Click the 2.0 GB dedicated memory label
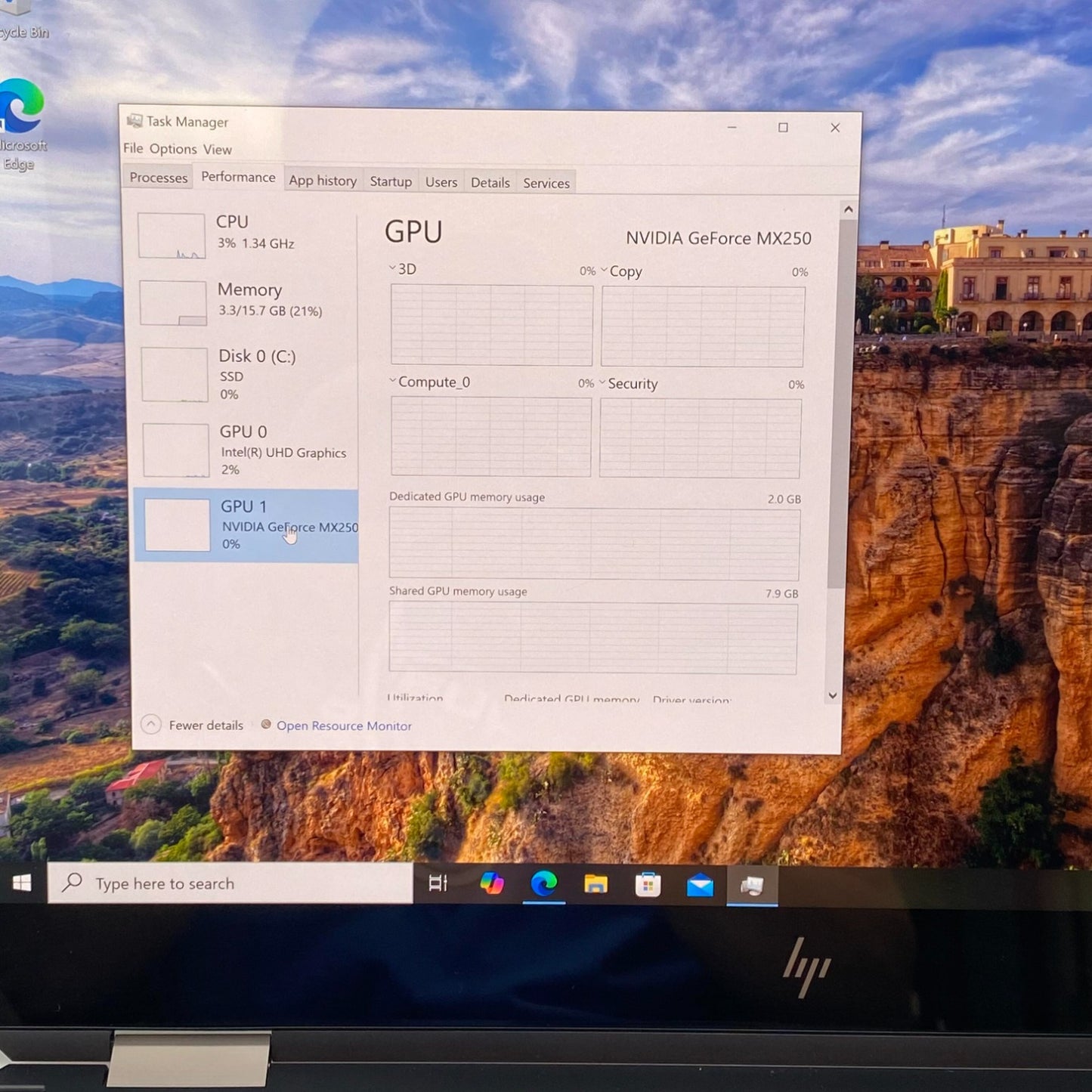1092x1092 pixels. tap(784, 499)
